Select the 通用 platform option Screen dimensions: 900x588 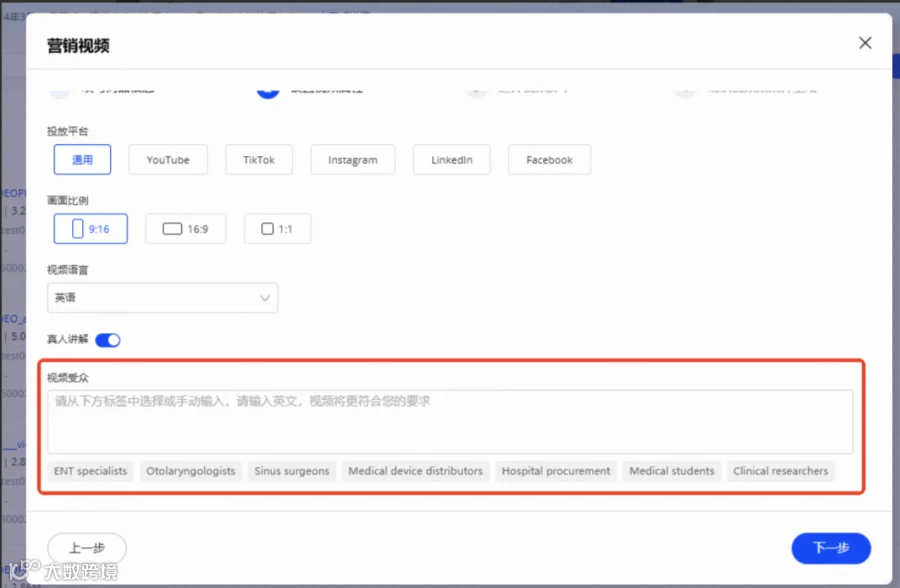point(82,160)
